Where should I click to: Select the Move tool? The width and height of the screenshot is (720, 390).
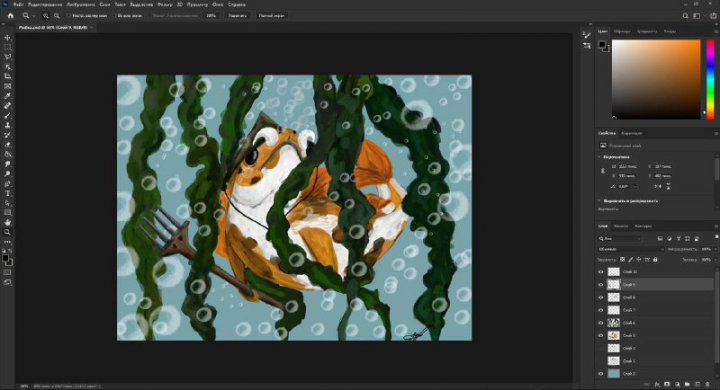click(x=7, y=38)
